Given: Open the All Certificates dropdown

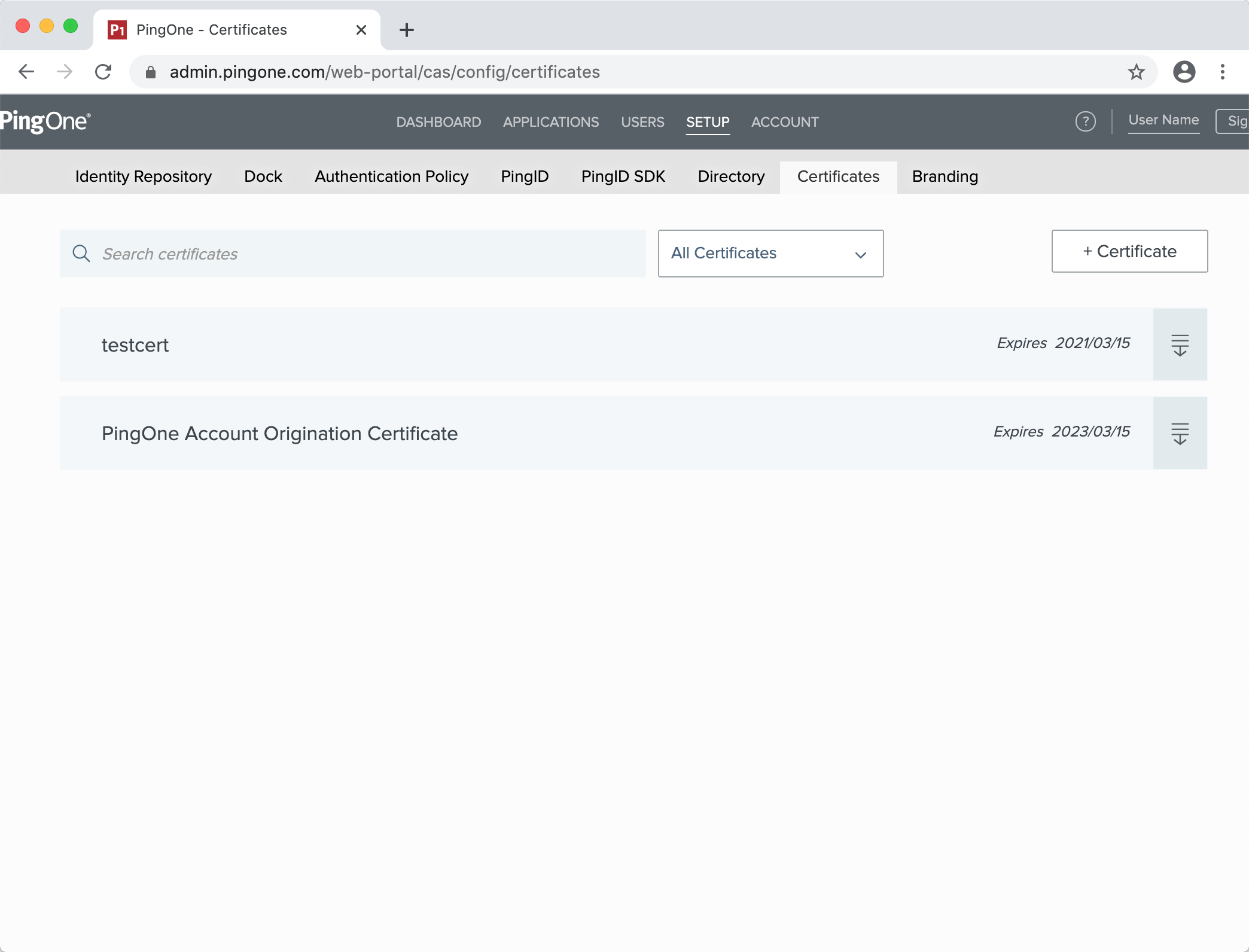Looking at the screenshot, I should point(770,254).
